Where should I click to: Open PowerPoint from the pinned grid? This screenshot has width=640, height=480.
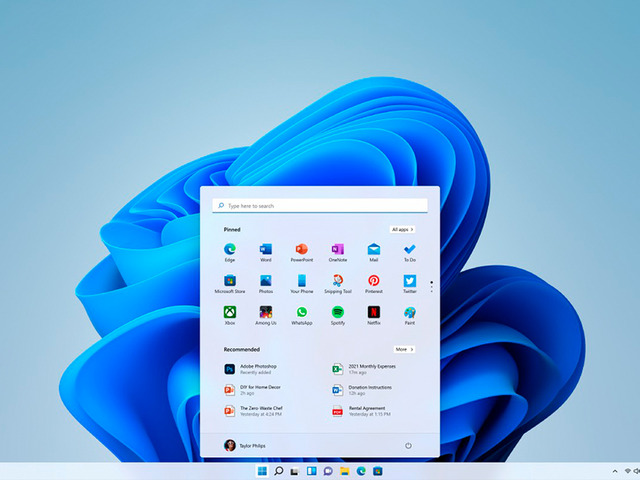click(301, 250)
